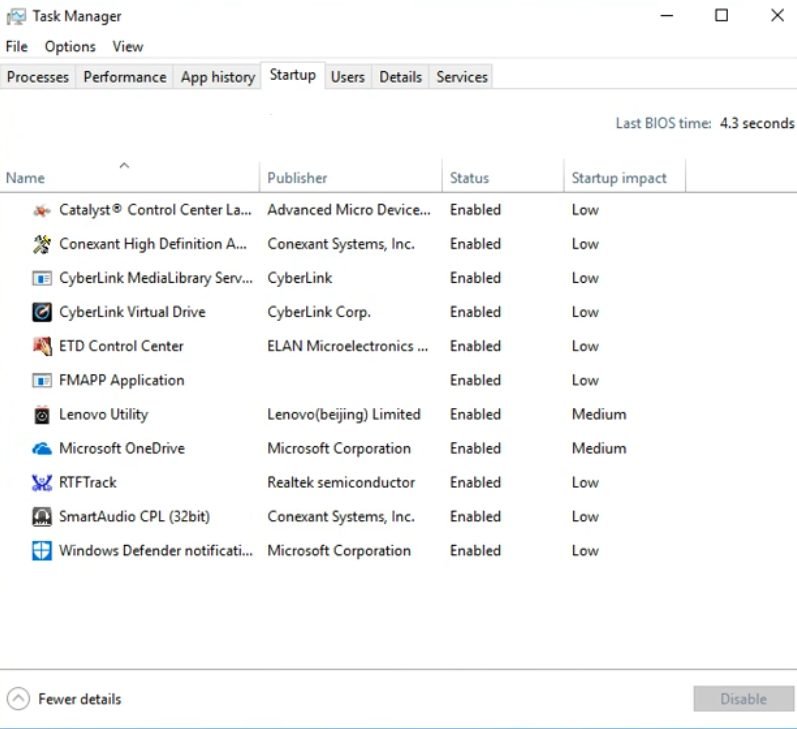Click the RTFTrack icon
The image size is (797, 729).
[42, 482]
